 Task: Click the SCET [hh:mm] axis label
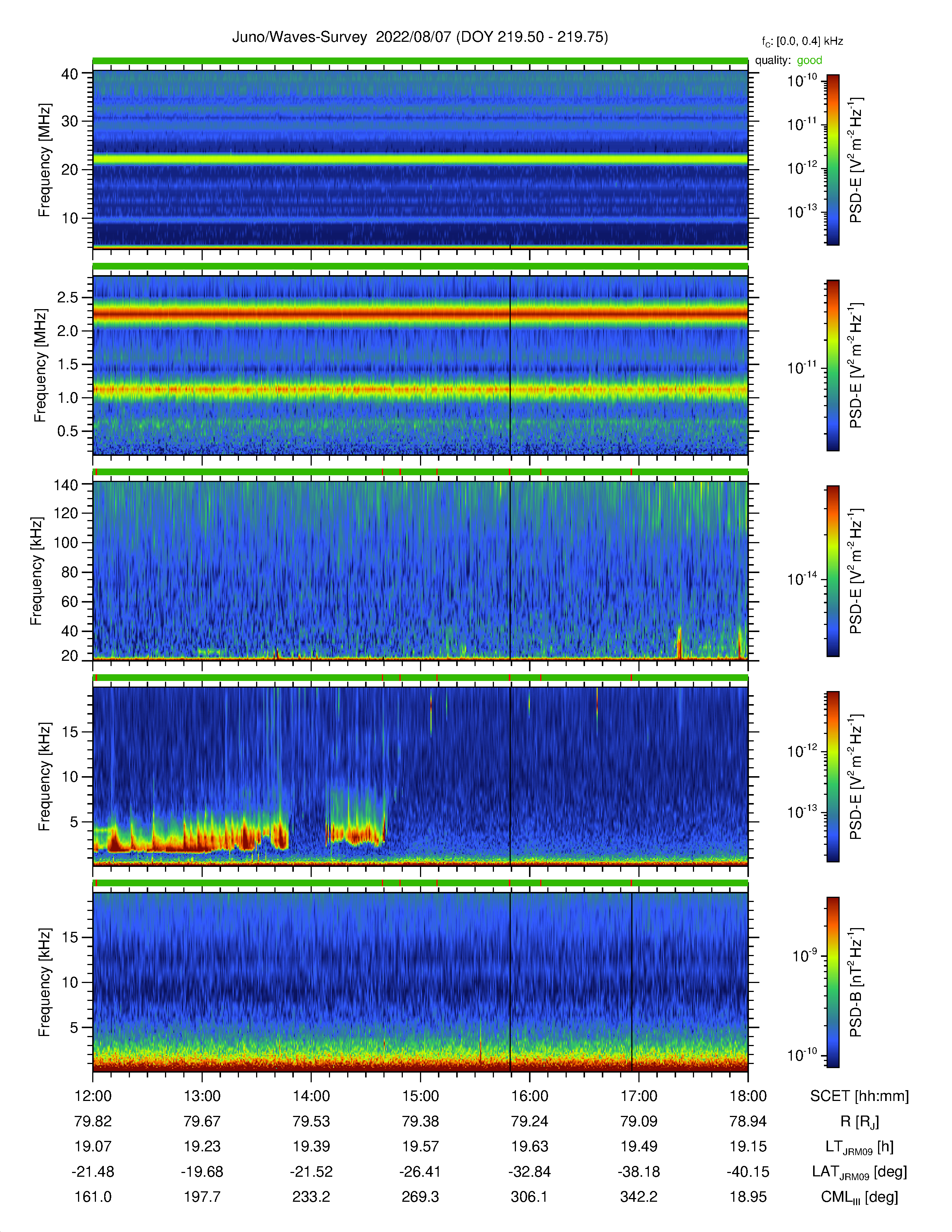pos(859,1096)
